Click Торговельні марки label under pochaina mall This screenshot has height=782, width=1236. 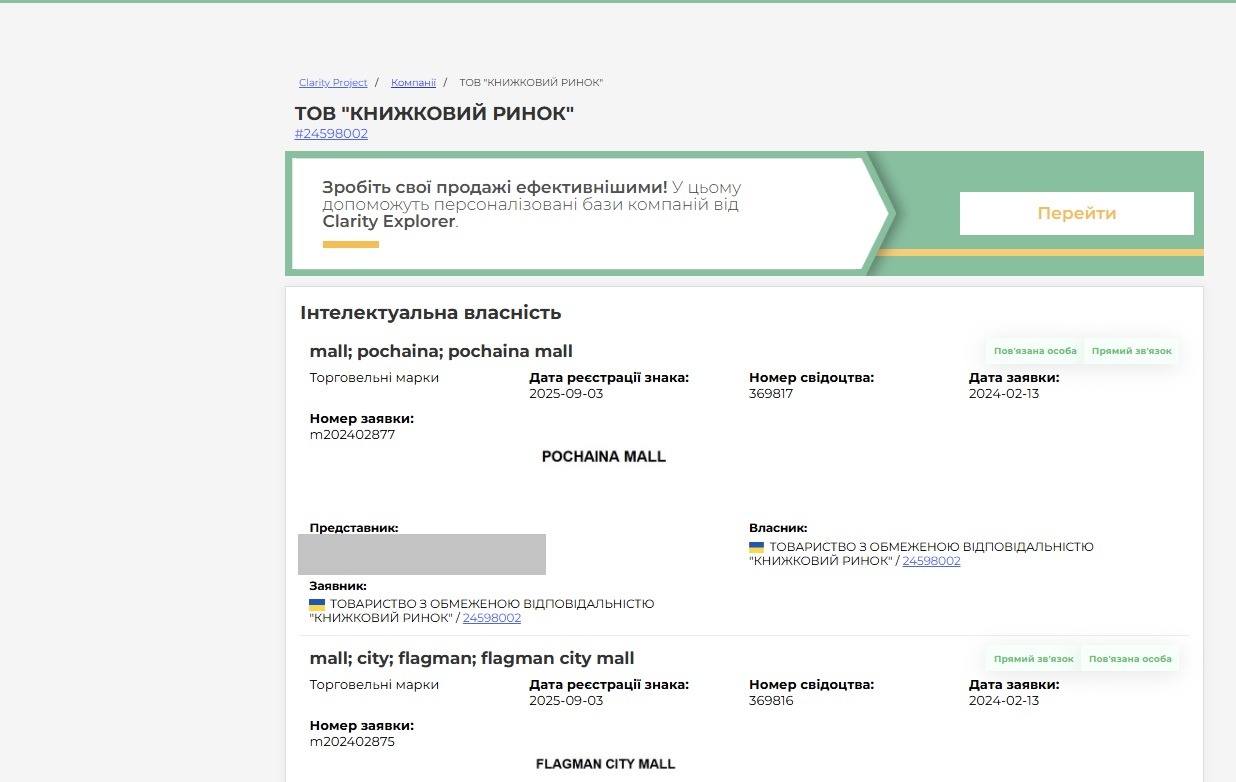click(374, 378)
